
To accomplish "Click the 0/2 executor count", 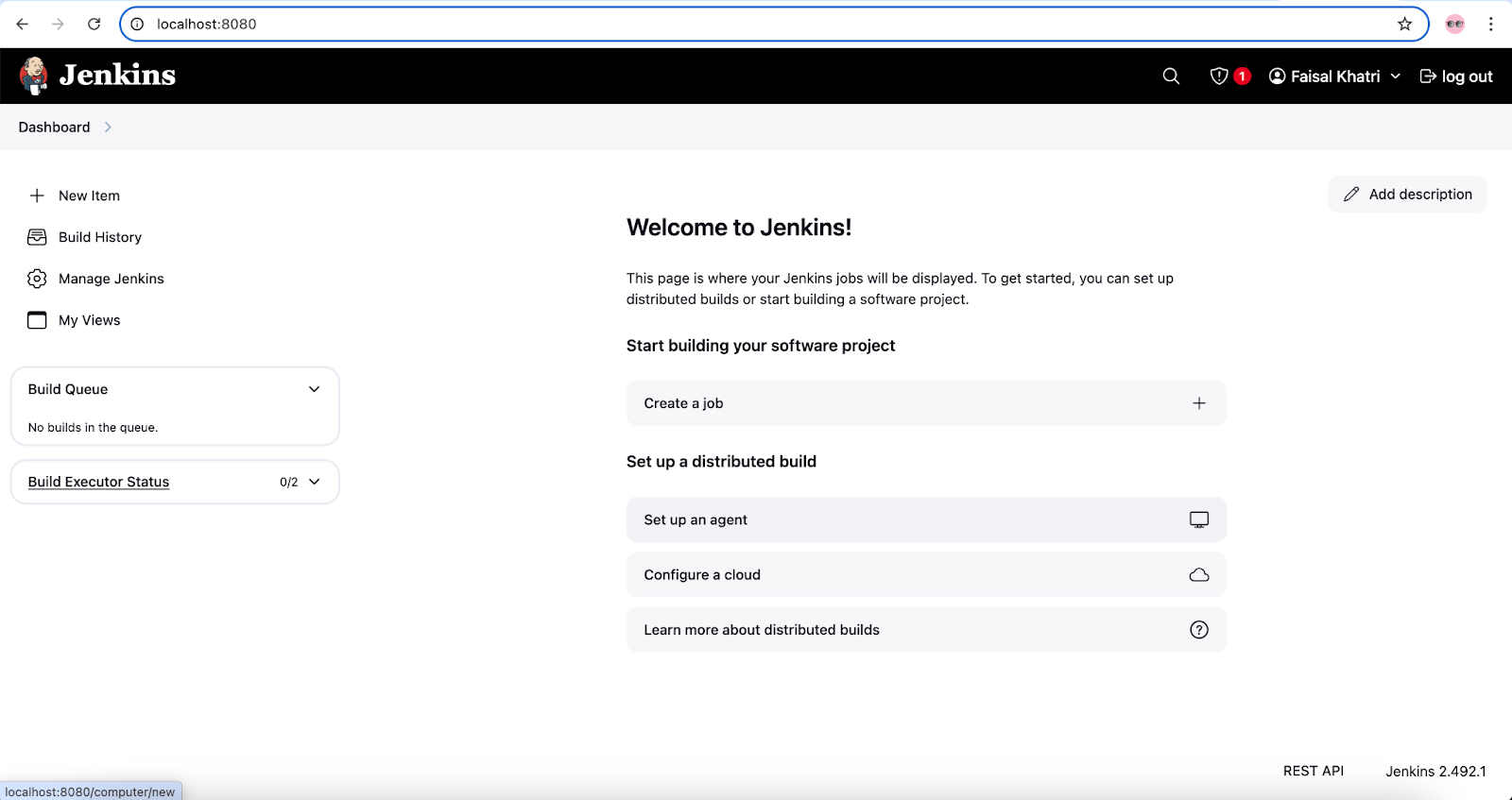I will (289, 482).
